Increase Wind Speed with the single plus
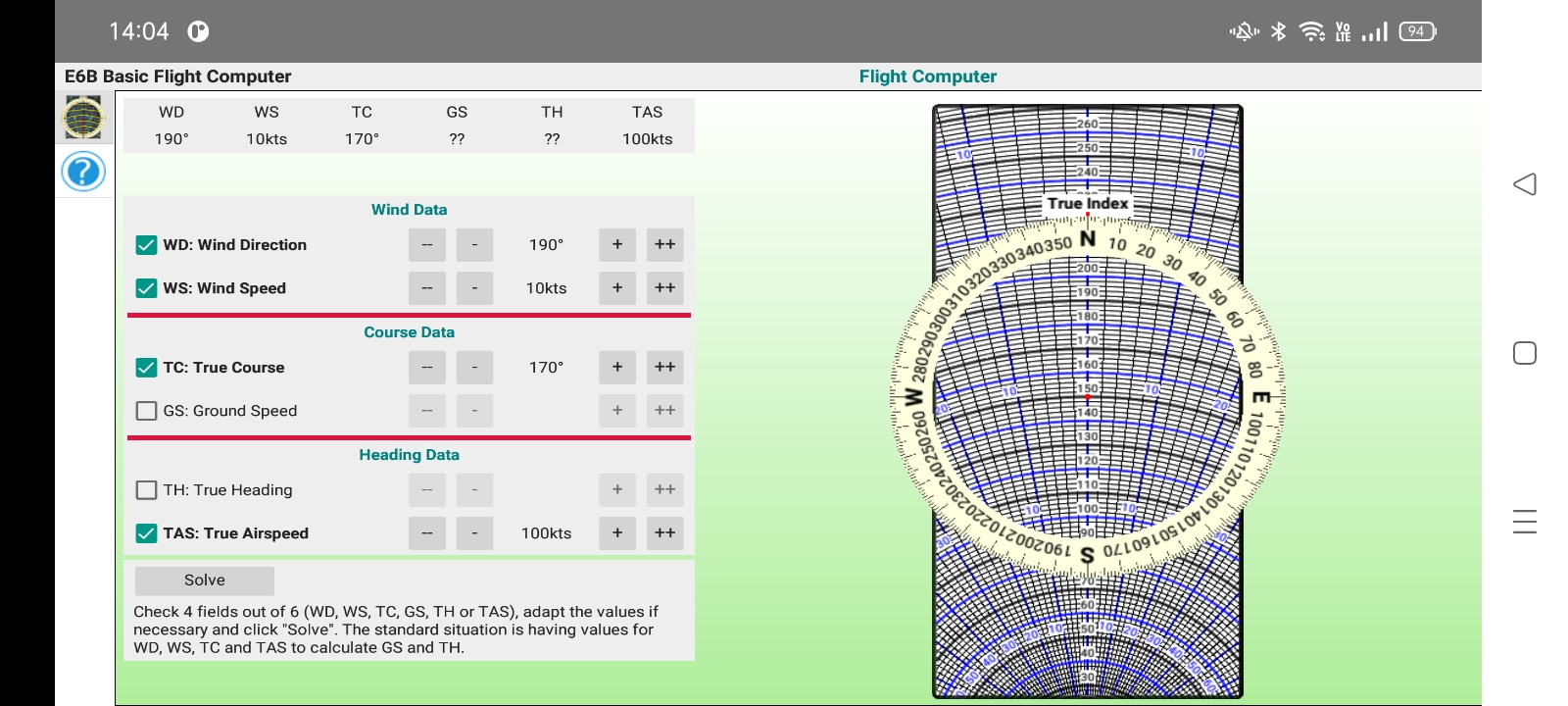 pos(617,288)
